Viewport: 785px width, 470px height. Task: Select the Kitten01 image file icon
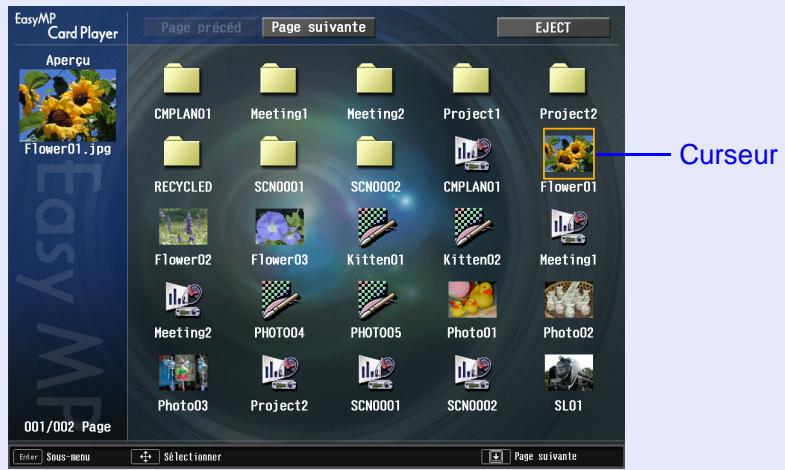pos(377,227)
